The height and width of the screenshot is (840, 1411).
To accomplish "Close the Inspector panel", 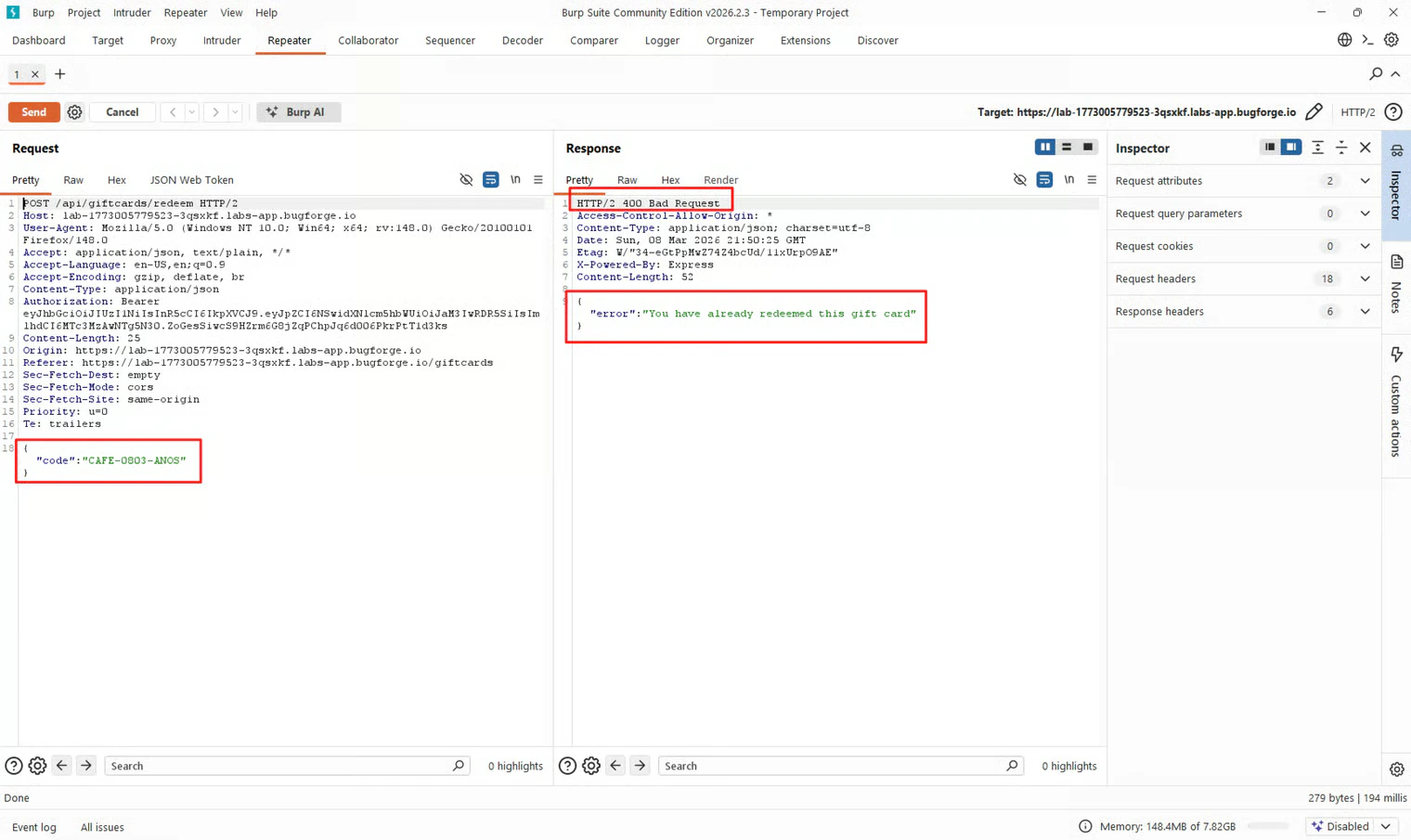I will (x=1366, y=148).
